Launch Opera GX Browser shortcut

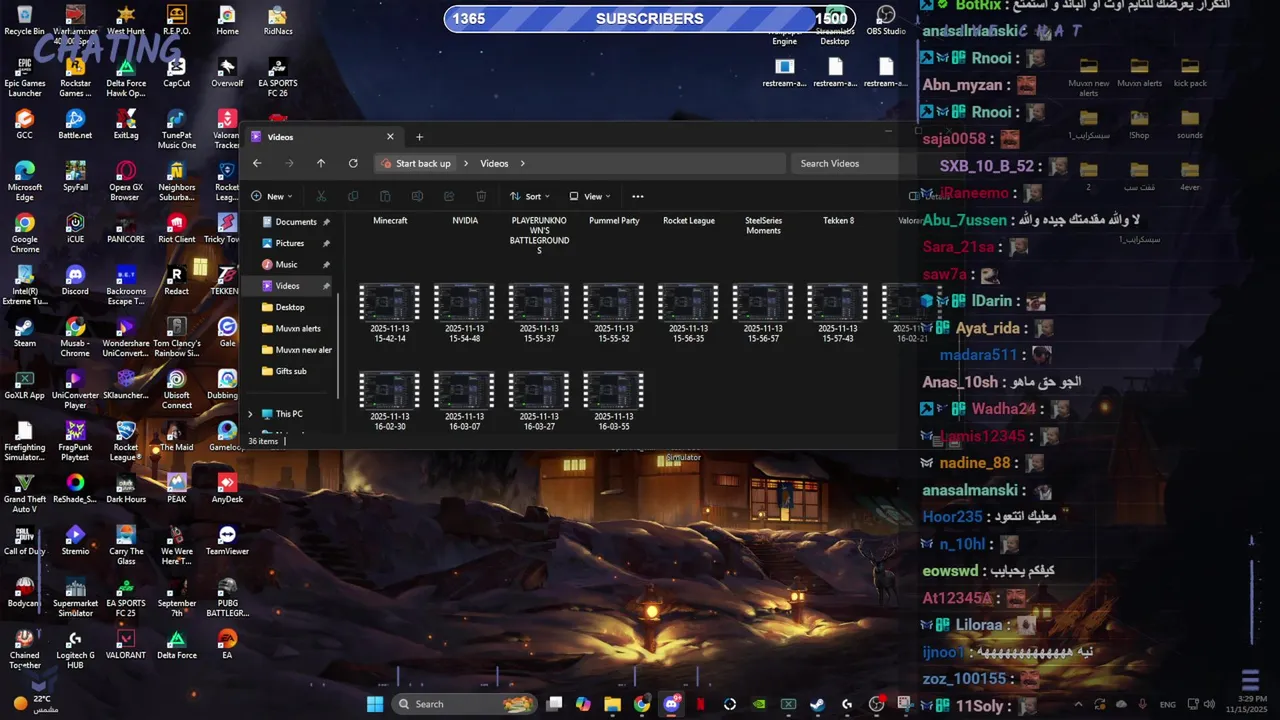click(126, 181)
